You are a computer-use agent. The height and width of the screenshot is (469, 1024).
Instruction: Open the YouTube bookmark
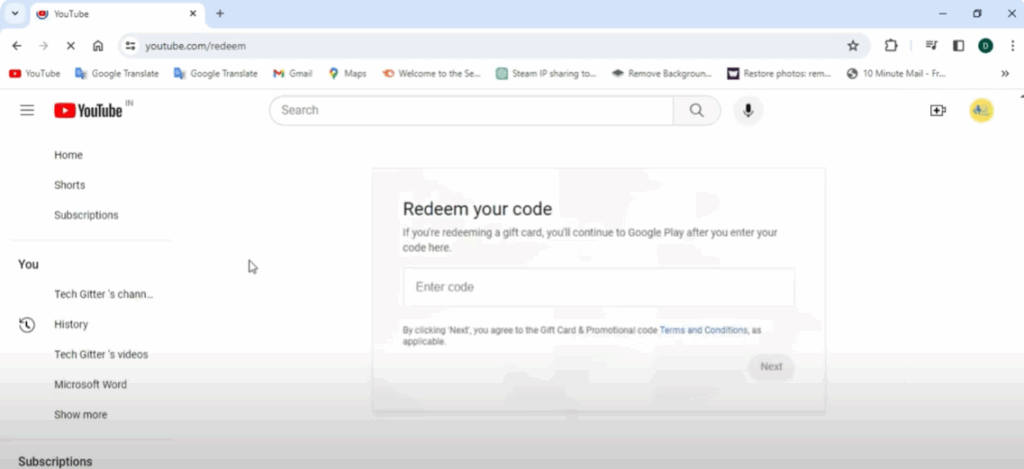pyautogui.click(x=35, y=74)
